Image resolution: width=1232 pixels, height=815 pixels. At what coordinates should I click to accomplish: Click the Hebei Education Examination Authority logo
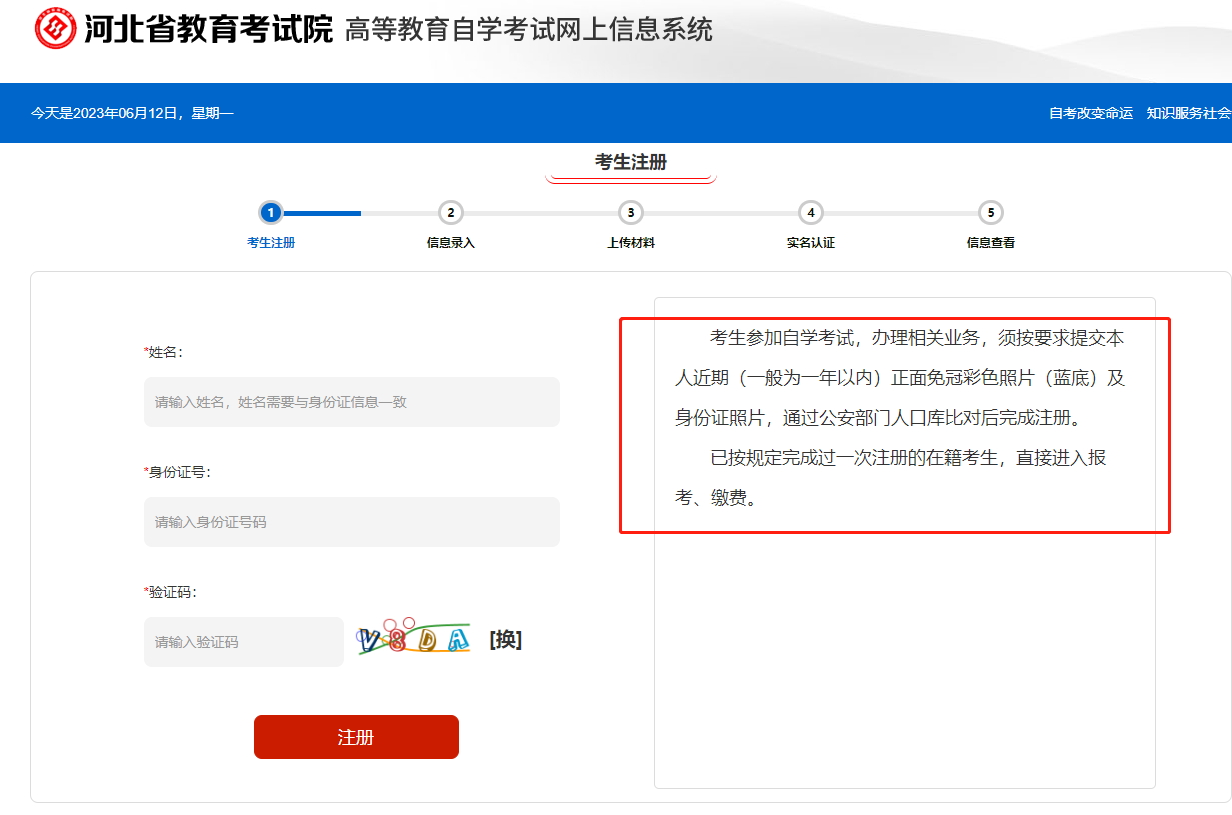(56, 29)
